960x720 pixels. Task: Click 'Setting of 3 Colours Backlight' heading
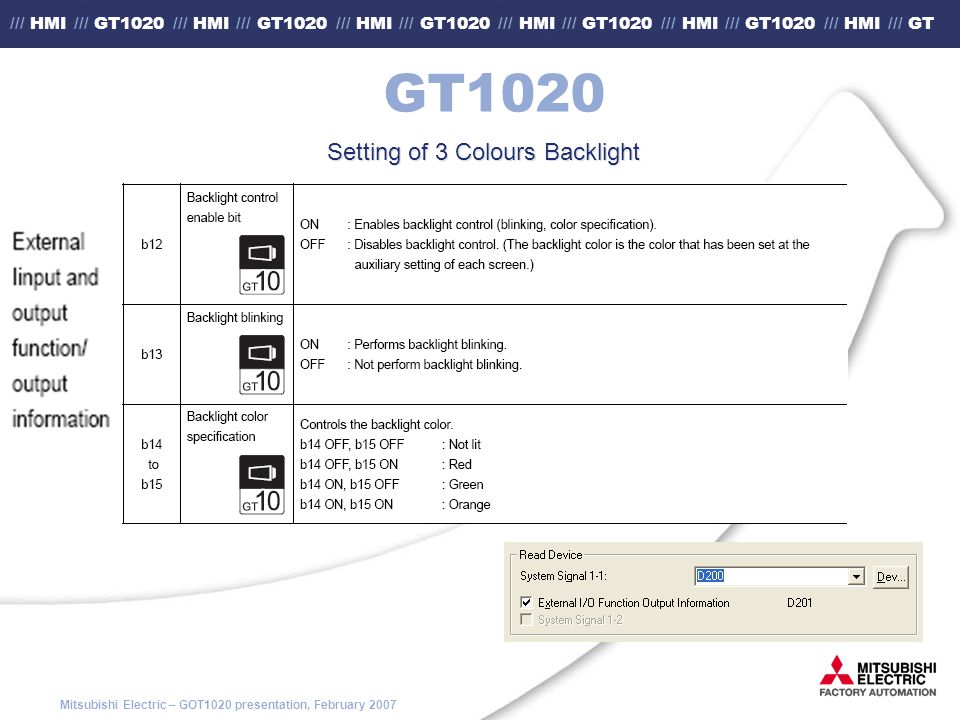[483, 152]
